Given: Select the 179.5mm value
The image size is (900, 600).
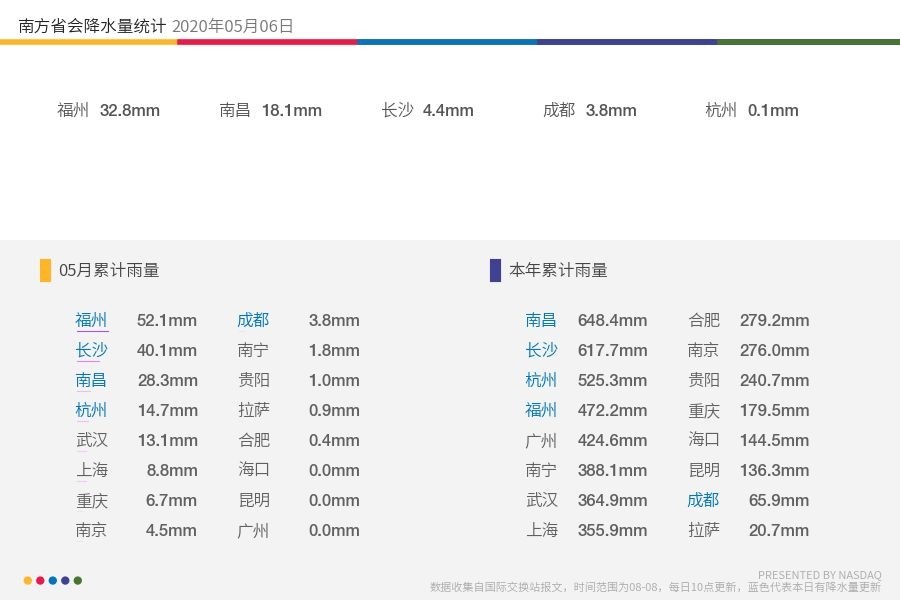Looking at the screenshot, I should tap(774, 410).
